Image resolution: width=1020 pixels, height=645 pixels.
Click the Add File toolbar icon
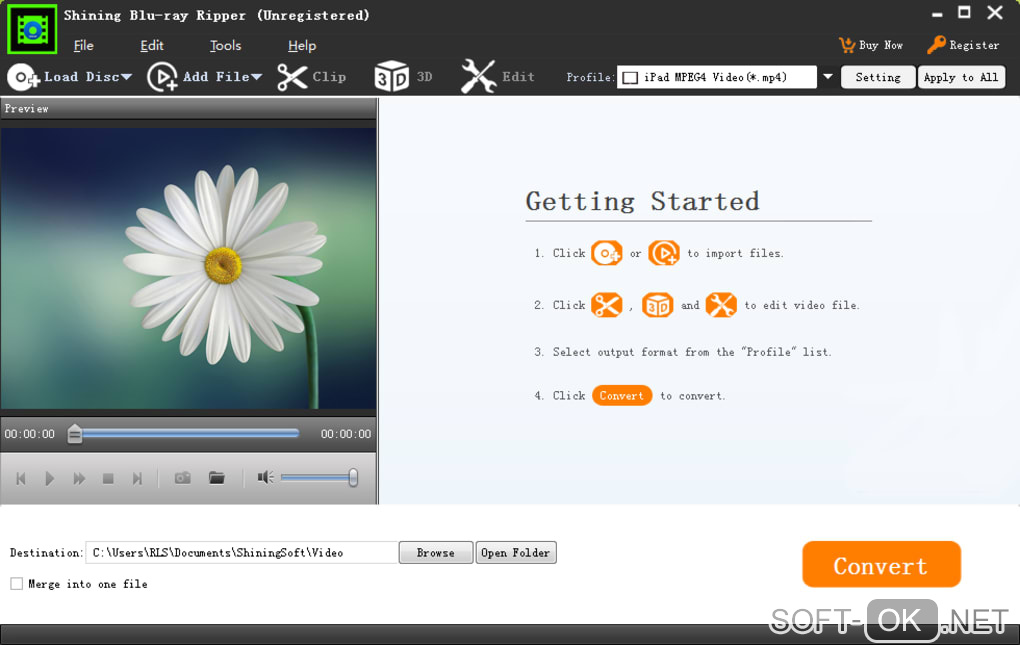pos(162,77)
